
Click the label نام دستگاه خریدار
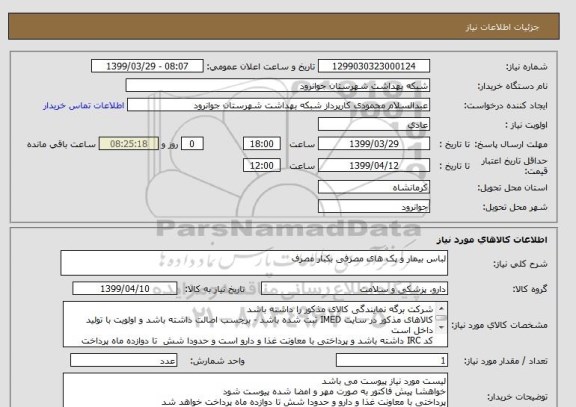(x=512, y=86)
